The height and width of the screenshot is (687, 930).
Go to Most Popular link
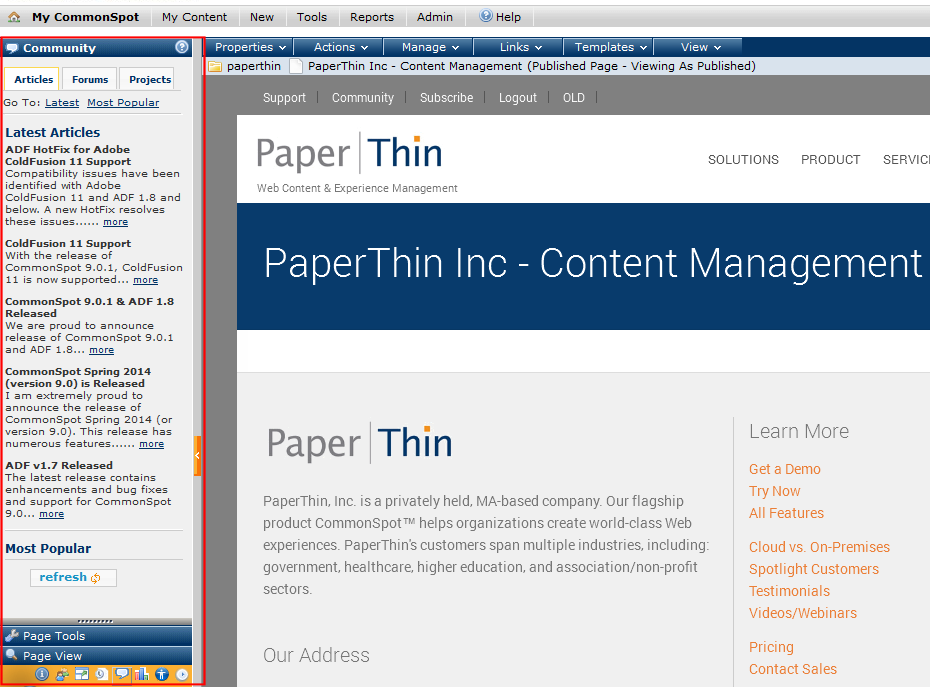pos(123,103)
